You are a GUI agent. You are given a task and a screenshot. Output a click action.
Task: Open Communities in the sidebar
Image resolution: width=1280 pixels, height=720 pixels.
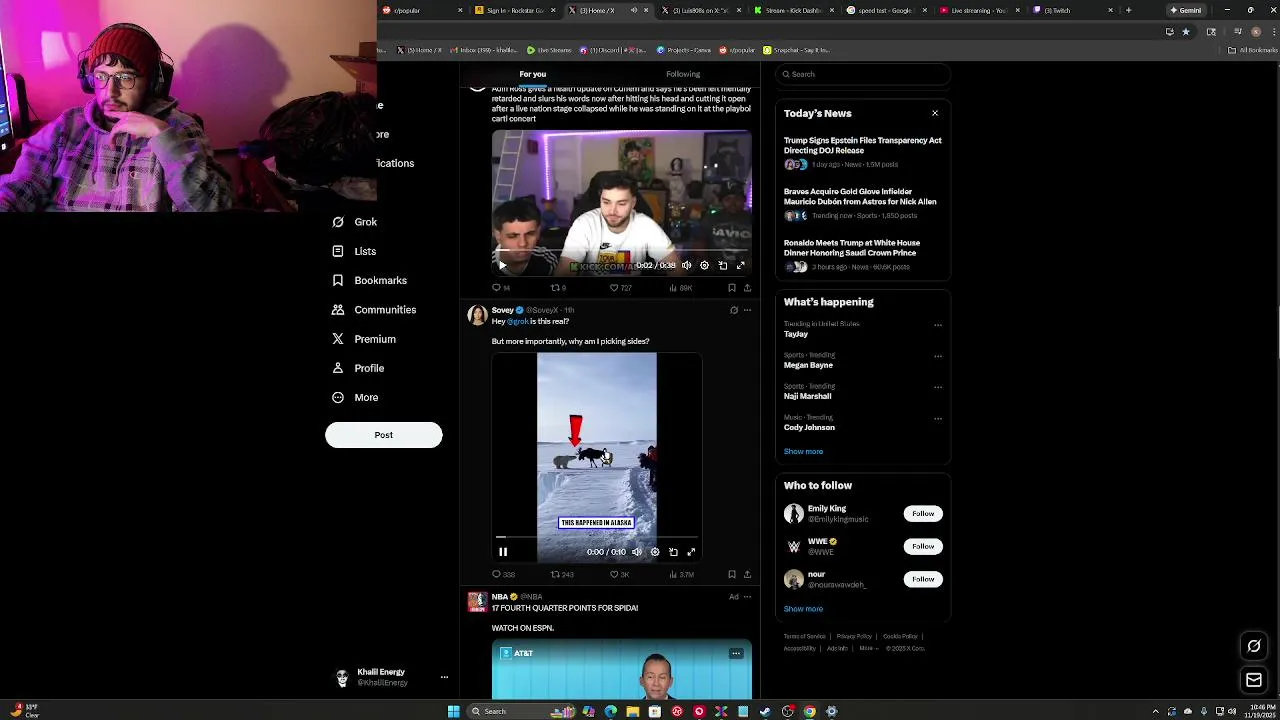(x=374, y=310)
